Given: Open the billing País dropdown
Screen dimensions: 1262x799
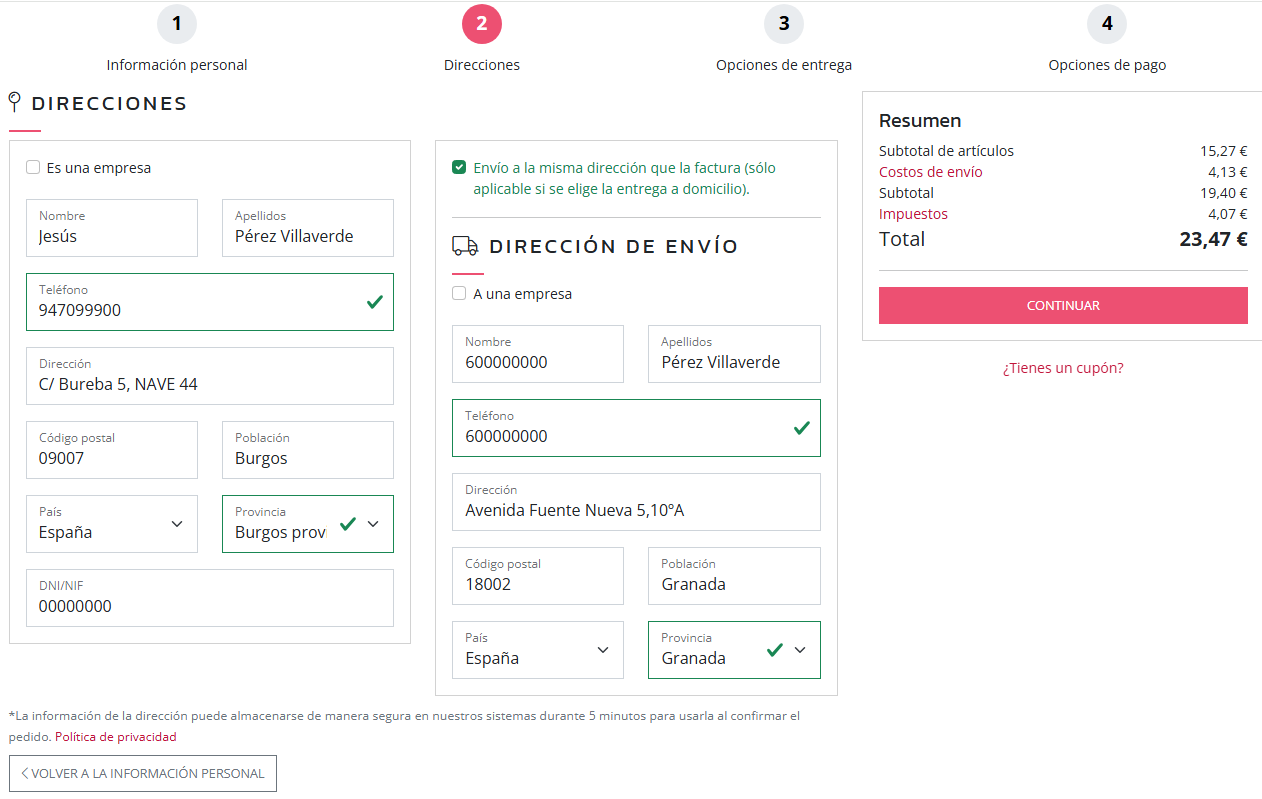Looking at the screenshot, I should click(111, 524).
